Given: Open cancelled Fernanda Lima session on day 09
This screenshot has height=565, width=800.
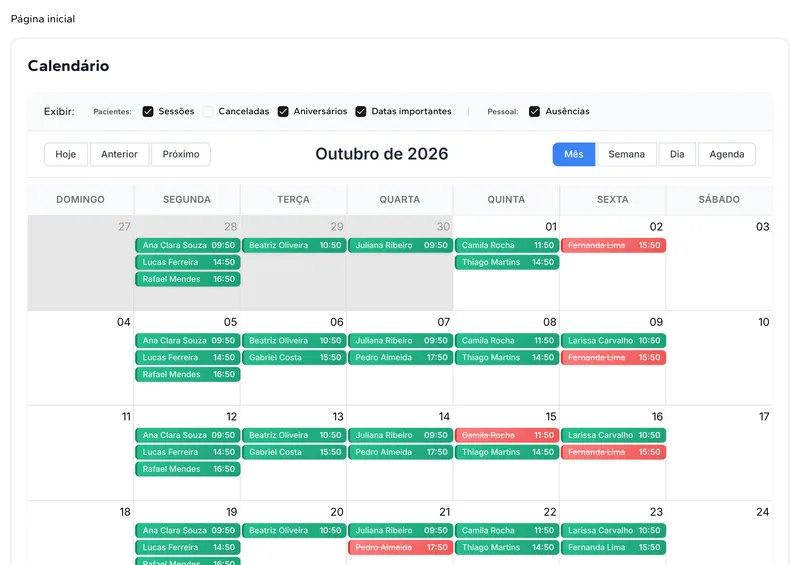Looking at the screenshot, I should point(613,357).
